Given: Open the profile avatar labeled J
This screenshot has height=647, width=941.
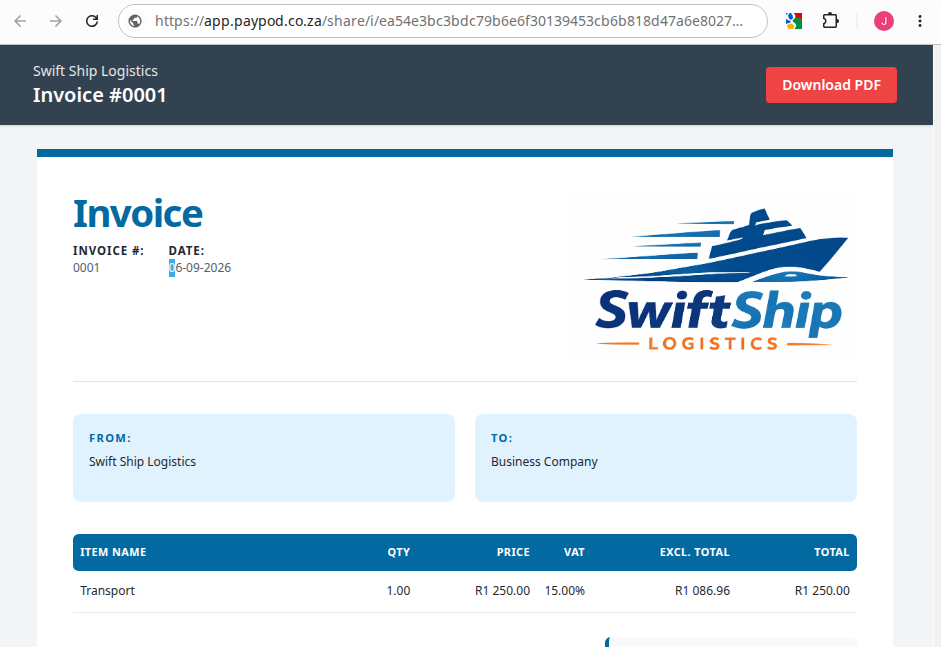Looking at the screenshot, I should coord(883,21).
